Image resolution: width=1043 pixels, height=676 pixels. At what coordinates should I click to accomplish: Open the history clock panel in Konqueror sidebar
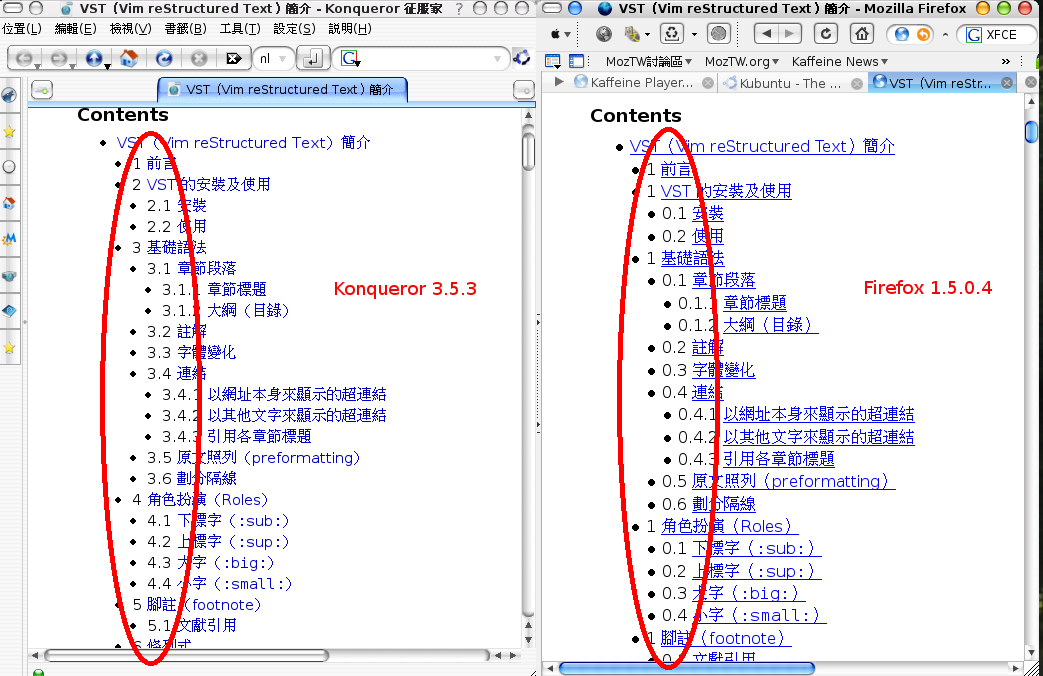pyautogui.click(x=10, y=167)
